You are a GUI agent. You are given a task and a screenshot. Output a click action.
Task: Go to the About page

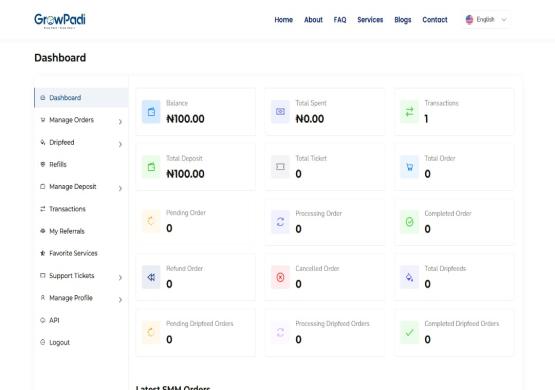(x=313, y=20)
